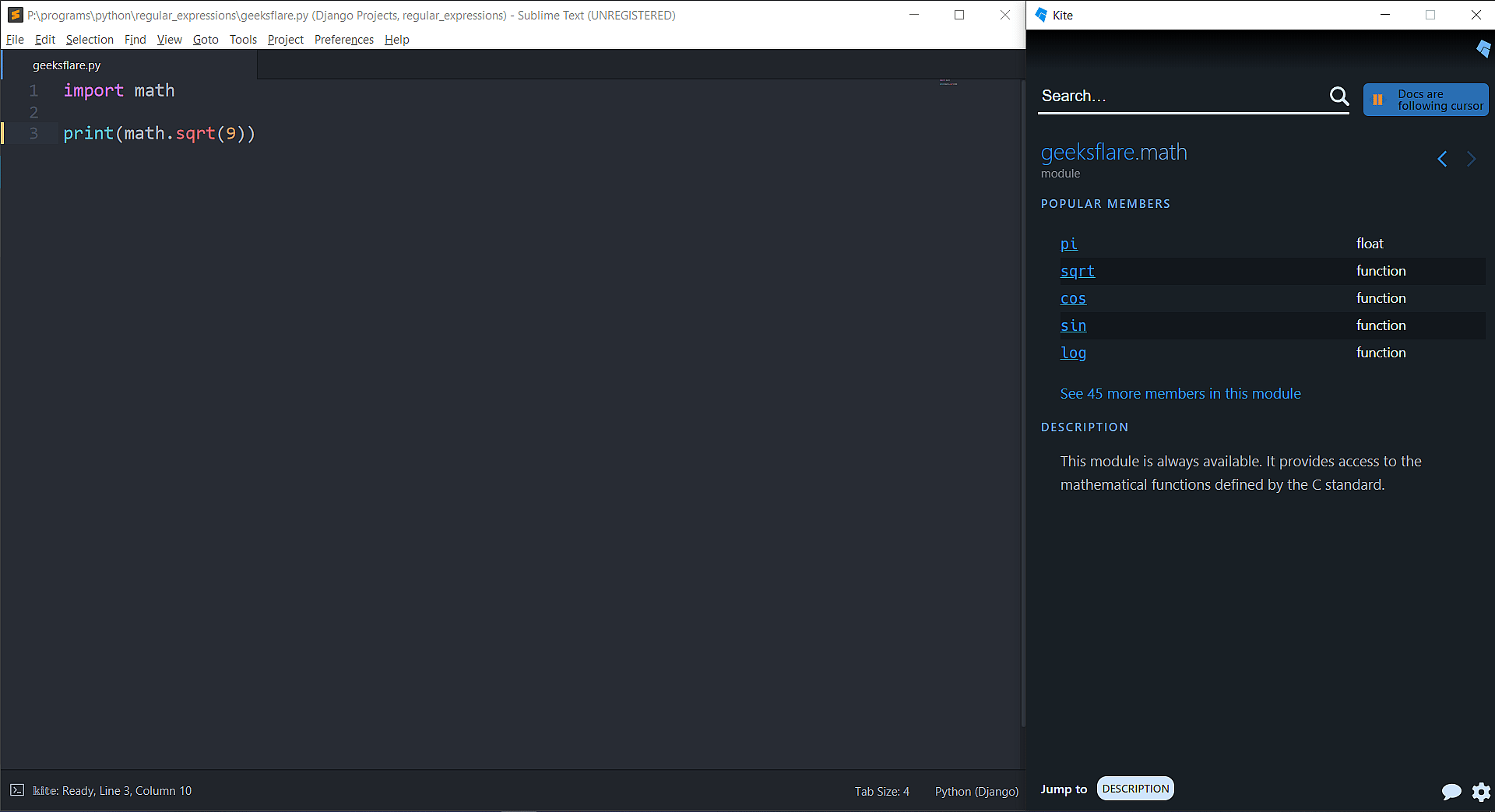
Task: Open the Help menu
Action: (x=397, y=40)
